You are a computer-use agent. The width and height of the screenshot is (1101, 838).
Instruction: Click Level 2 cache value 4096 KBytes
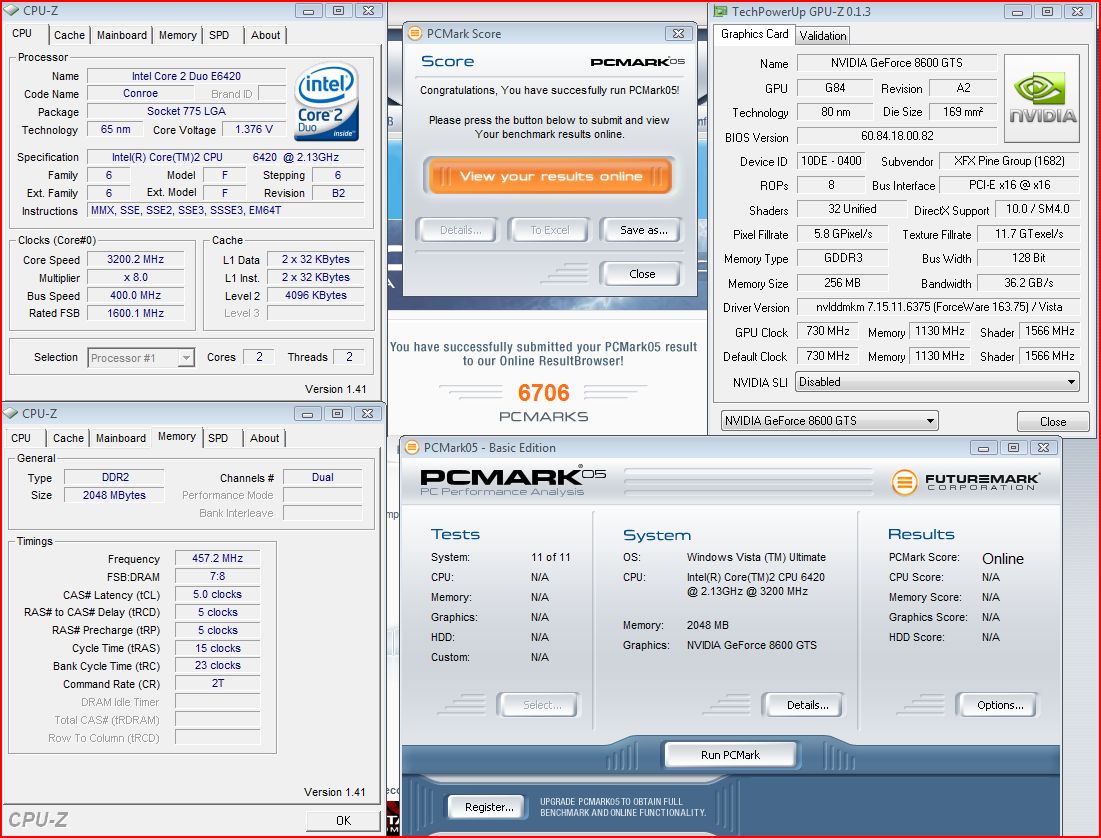click(x=316, y=295)
